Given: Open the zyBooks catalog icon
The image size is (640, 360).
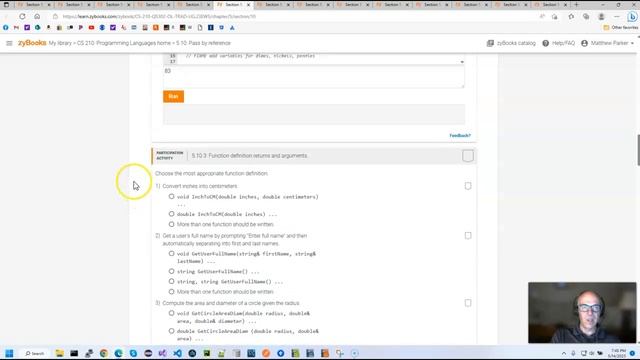Looking at the screenshot, I should (490, 43).
